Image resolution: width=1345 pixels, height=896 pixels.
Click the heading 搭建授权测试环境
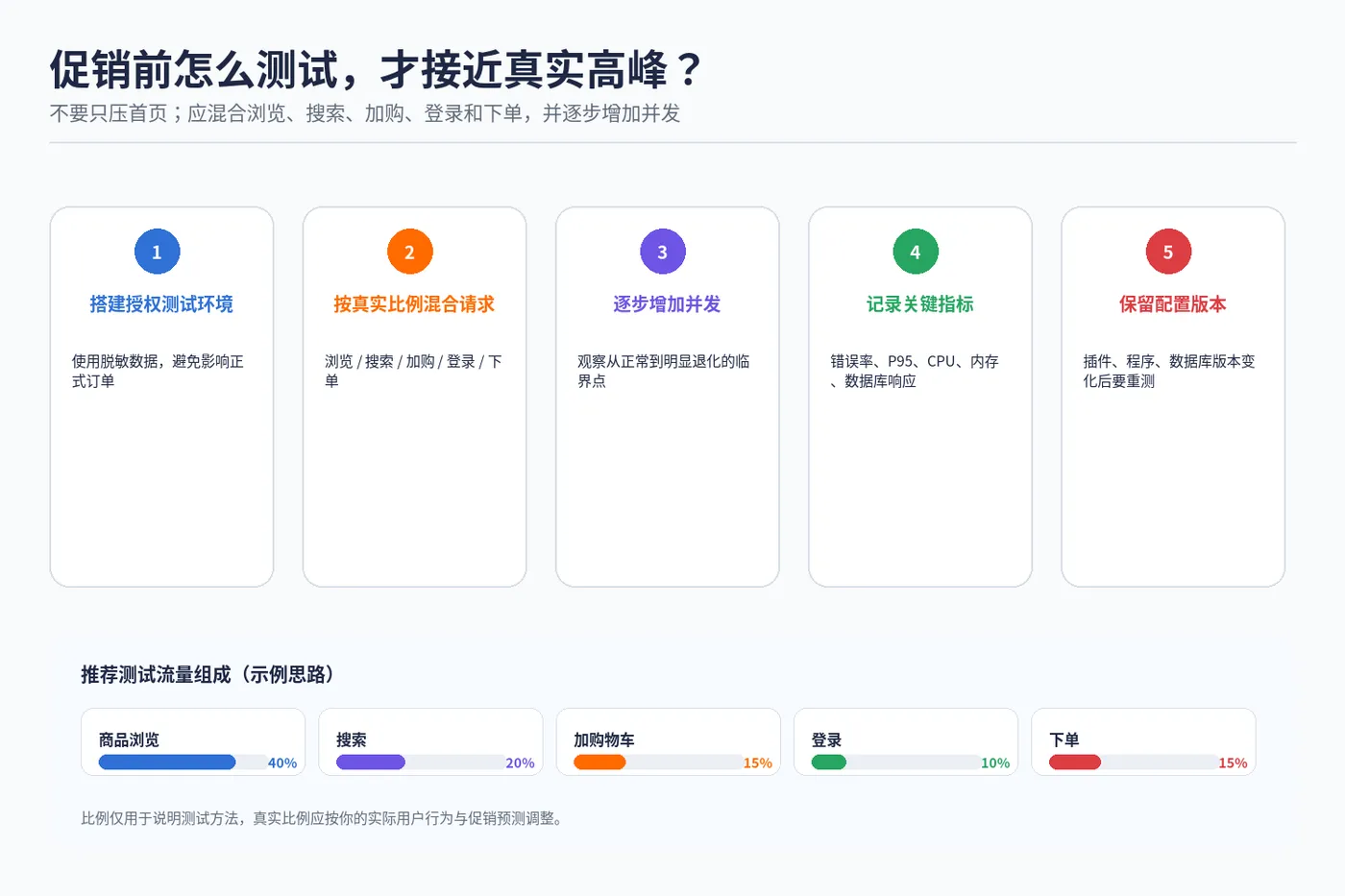coord(161,304)
